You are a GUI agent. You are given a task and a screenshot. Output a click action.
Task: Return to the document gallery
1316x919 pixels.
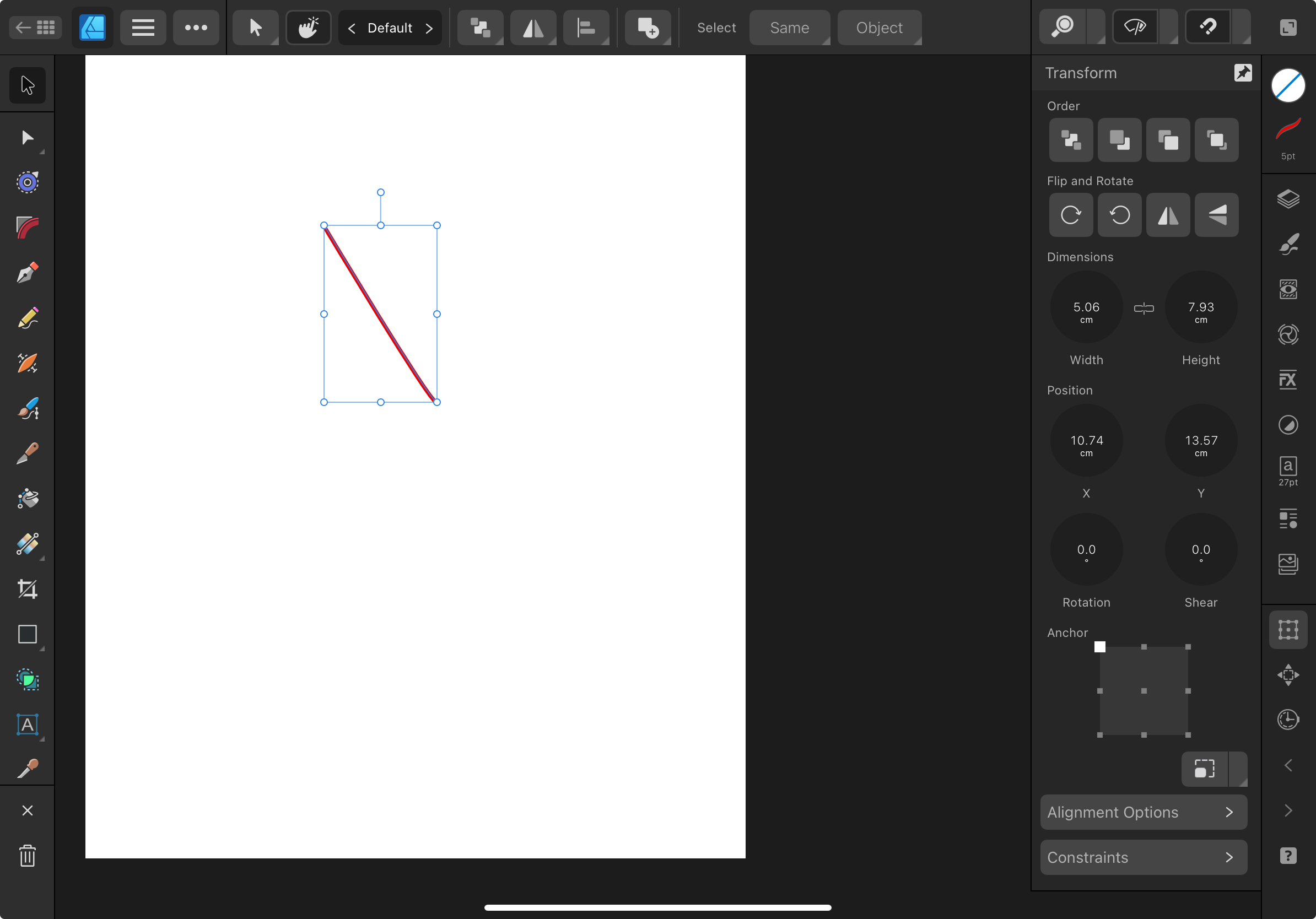35,28
